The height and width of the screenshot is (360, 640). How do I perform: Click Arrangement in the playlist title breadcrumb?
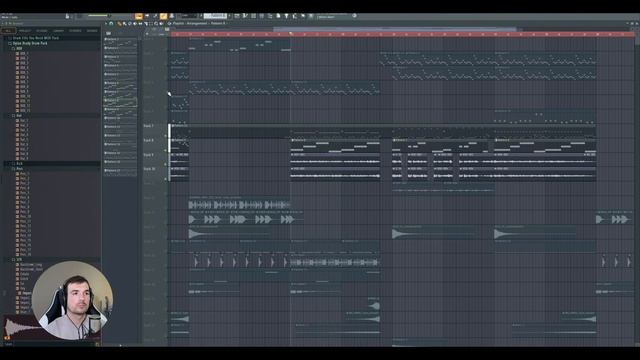pos(197,24)
